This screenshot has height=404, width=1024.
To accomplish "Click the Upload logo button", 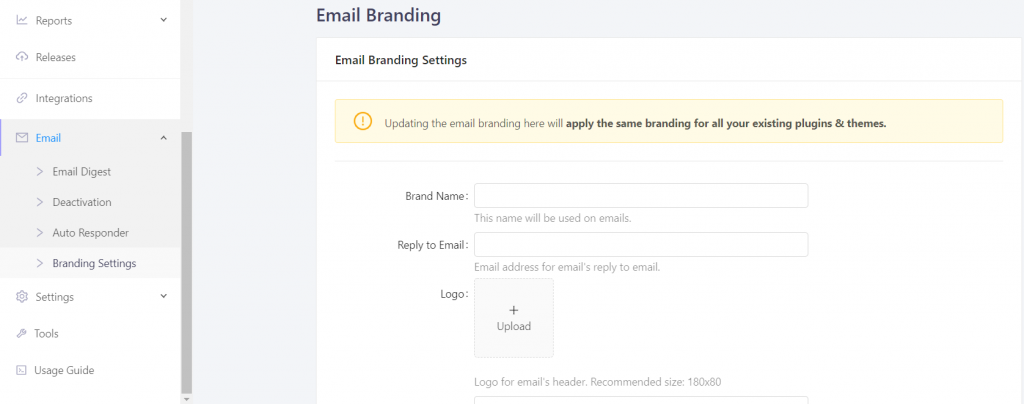I will click(x=514, y=318).
